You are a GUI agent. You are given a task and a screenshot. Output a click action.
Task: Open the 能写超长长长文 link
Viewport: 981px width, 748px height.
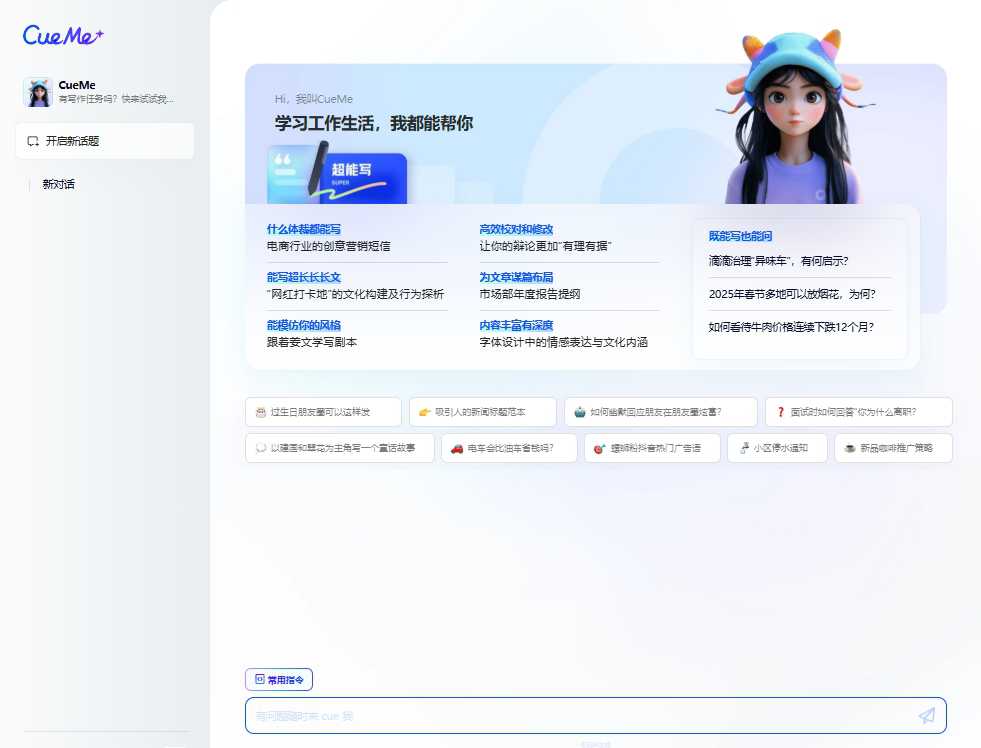tap(305, 277)
